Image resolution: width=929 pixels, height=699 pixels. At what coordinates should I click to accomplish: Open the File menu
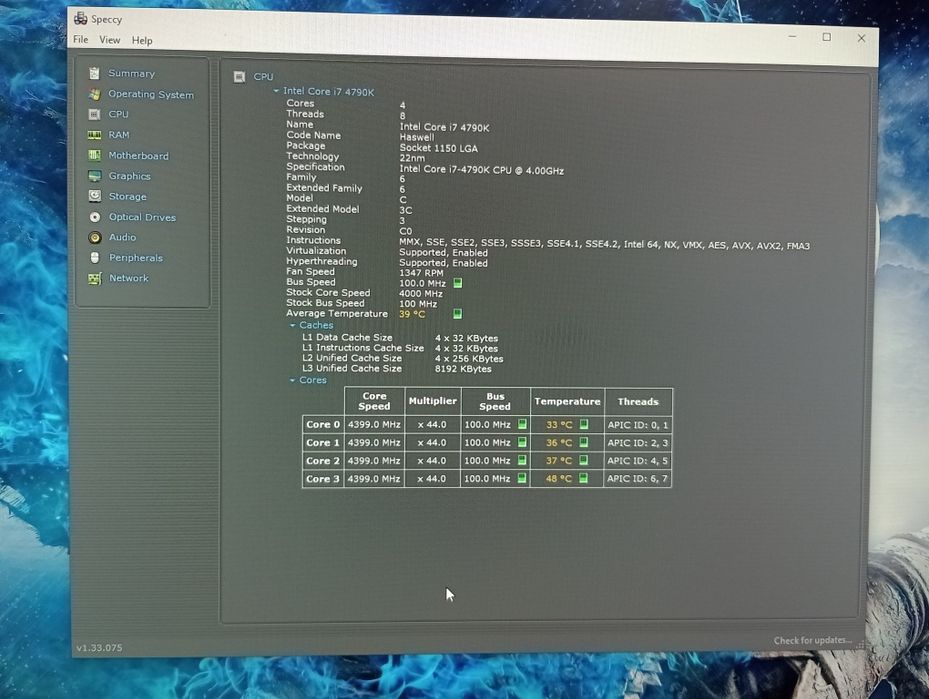(81, 39)
